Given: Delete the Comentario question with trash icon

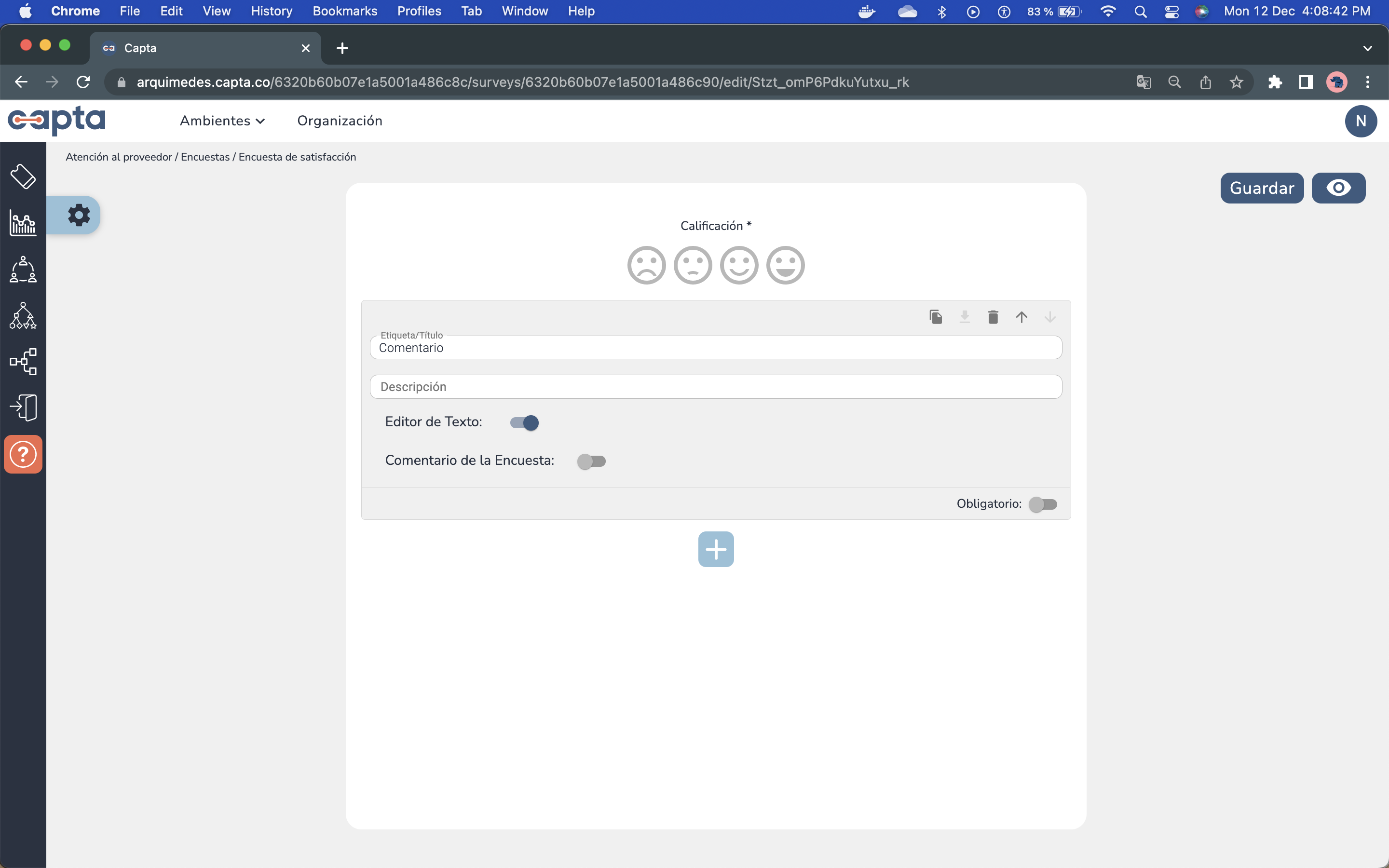Looking at the screenshot, I should click(x=993, y=317).
